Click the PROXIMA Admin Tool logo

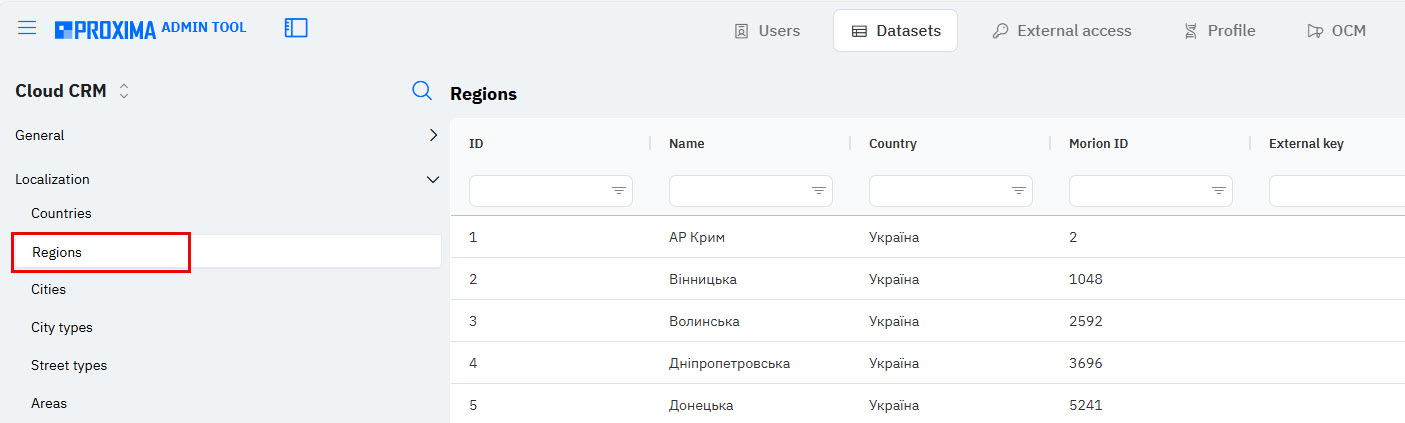click(x=150, y=29)
